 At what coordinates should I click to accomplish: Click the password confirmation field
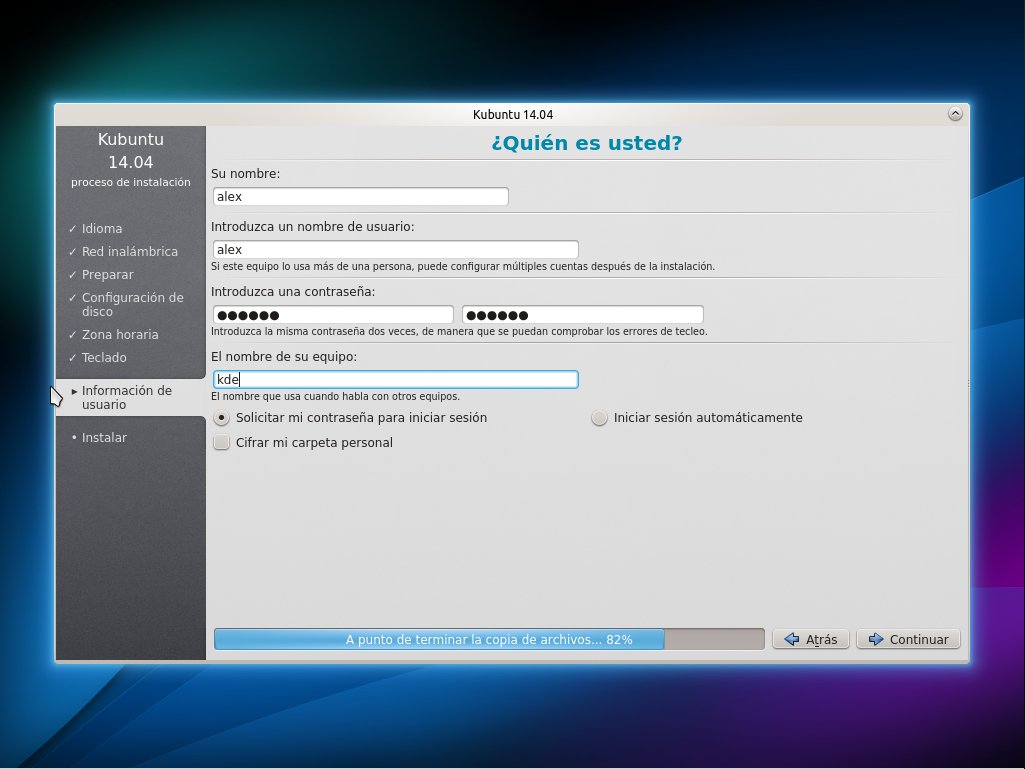583,315
